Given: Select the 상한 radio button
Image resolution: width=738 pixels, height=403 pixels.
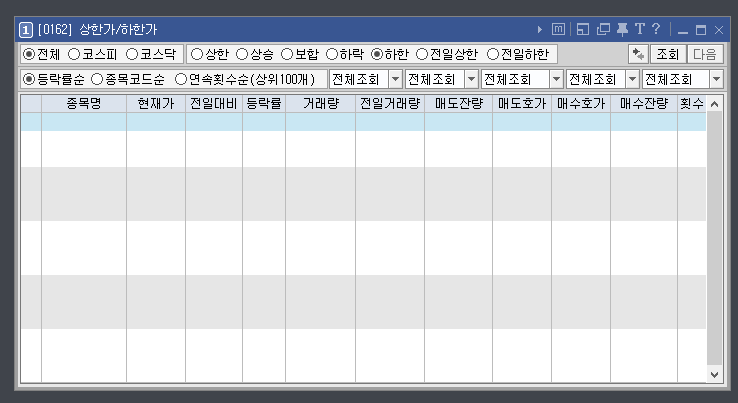Looking at the screenshot, I should click(x=197, y=54).
